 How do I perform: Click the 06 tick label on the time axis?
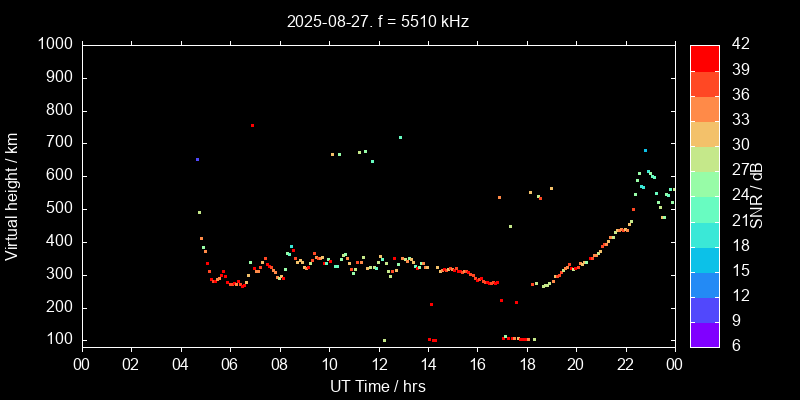point(229,365)
